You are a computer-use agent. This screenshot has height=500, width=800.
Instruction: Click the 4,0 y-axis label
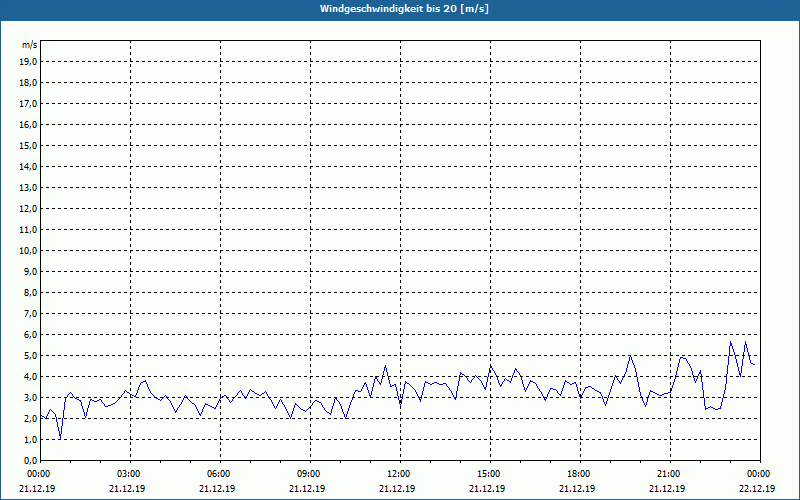tap(30, 377)
